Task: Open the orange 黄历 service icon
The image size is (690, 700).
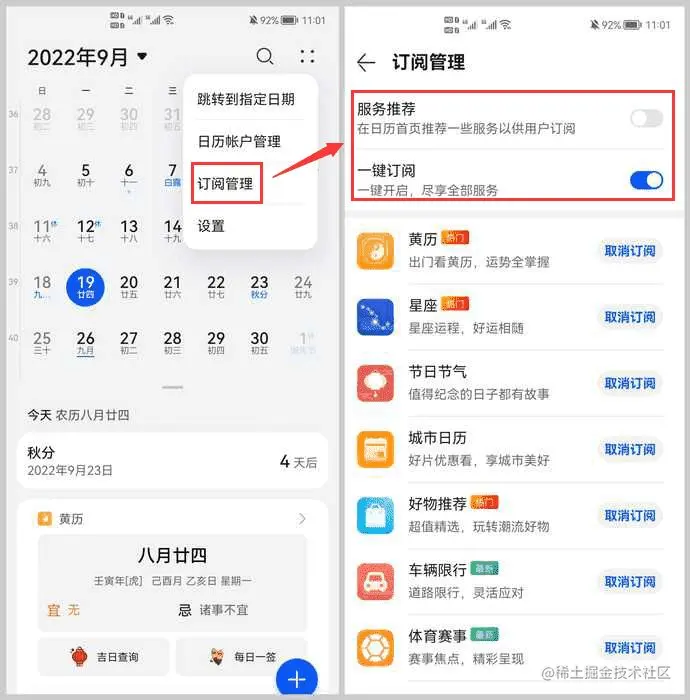Action: (x=375, y=251)
